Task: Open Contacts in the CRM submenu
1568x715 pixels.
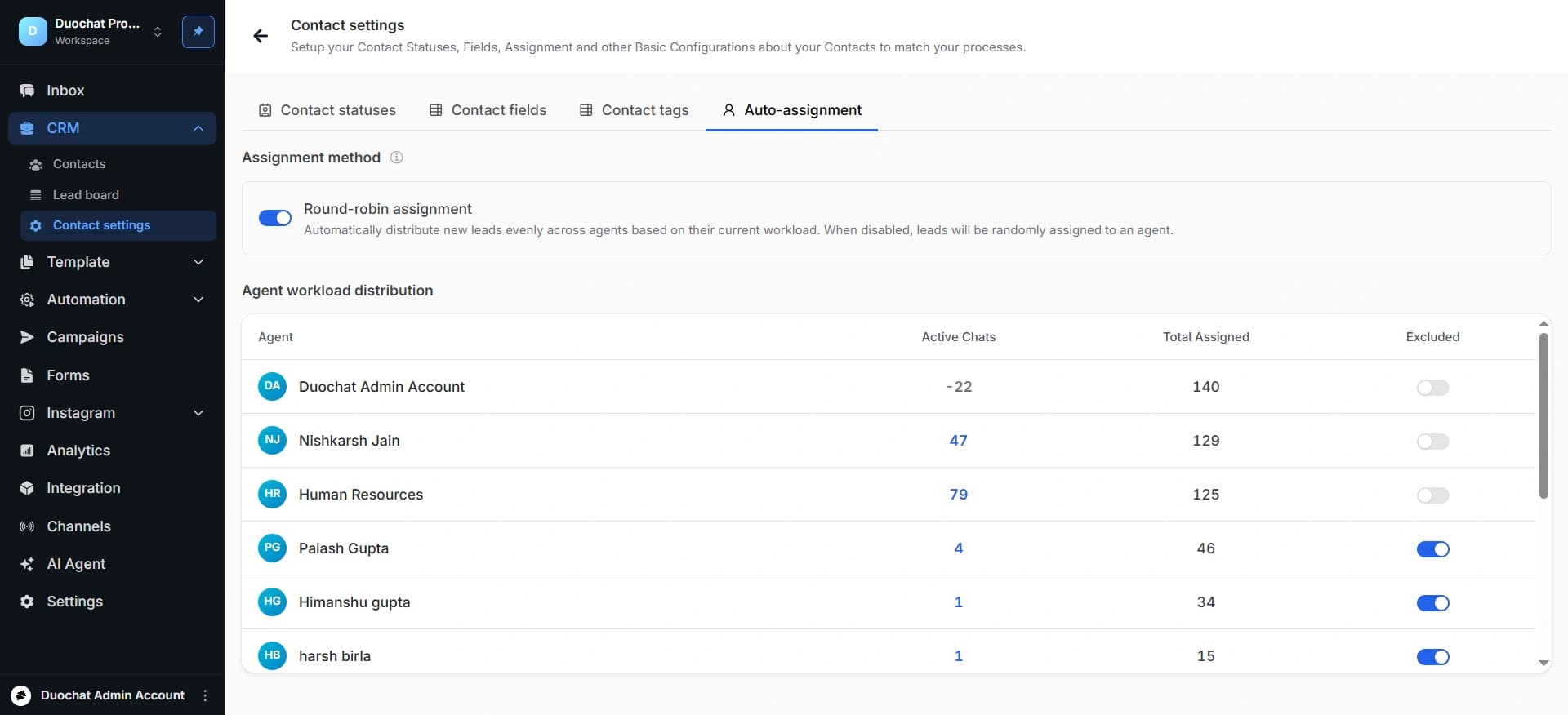Action: click(118, 164)
